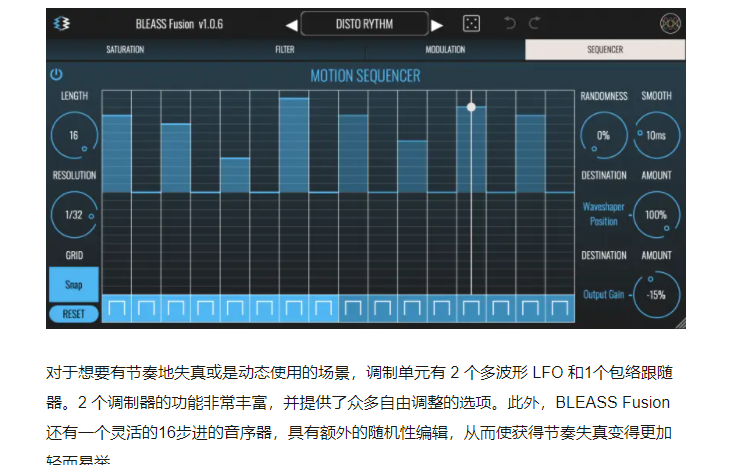
Task: Click the BLEASS logo icon
Action: coord(62,24)
